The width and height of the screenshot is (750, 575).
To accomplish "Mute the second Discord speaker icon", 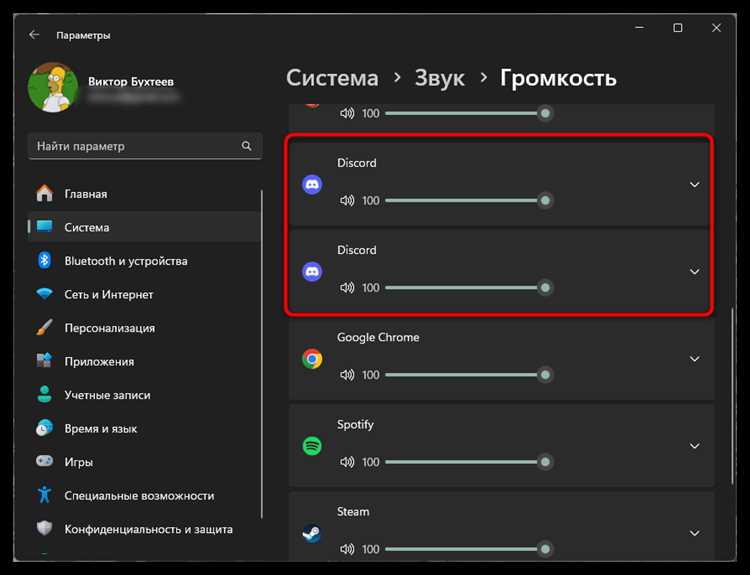I will point(347,288).
